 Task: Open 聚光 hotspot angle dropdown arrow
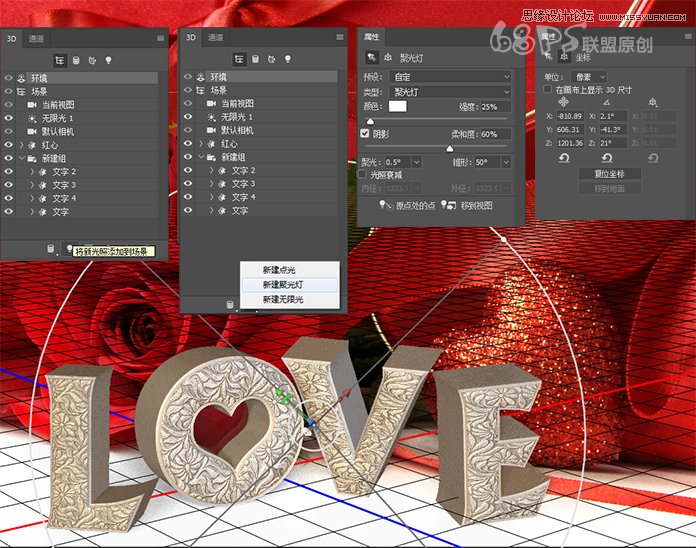[x=416, y=162]
